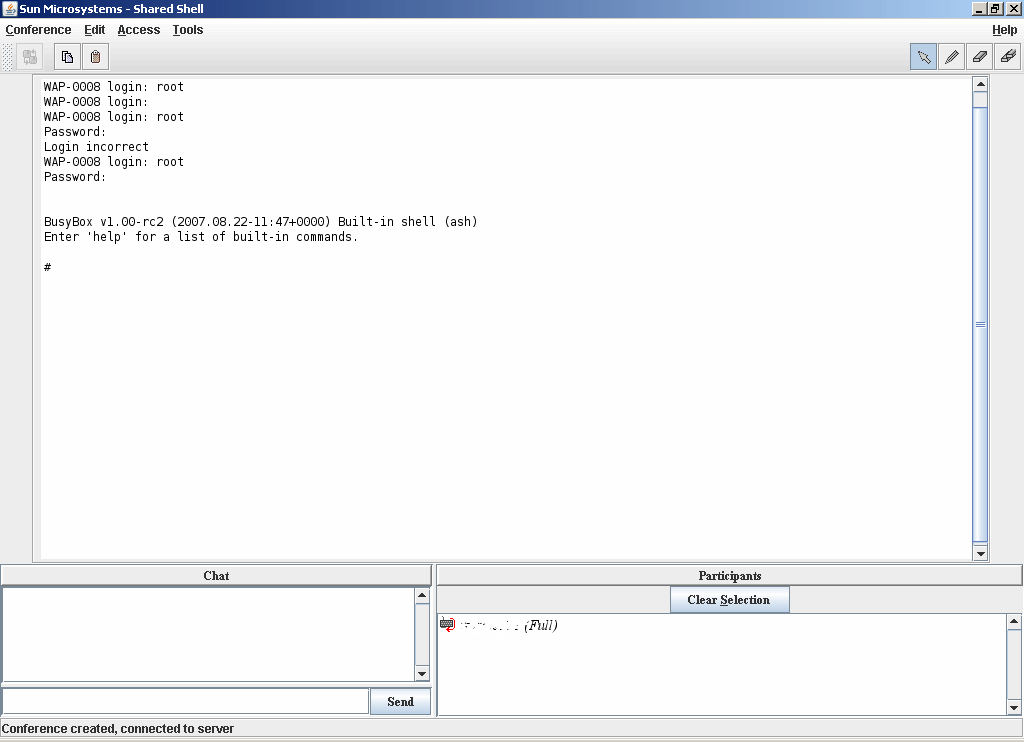Open the Access menu
Viewport: 1024px width, 742px height.
[139, 30]
